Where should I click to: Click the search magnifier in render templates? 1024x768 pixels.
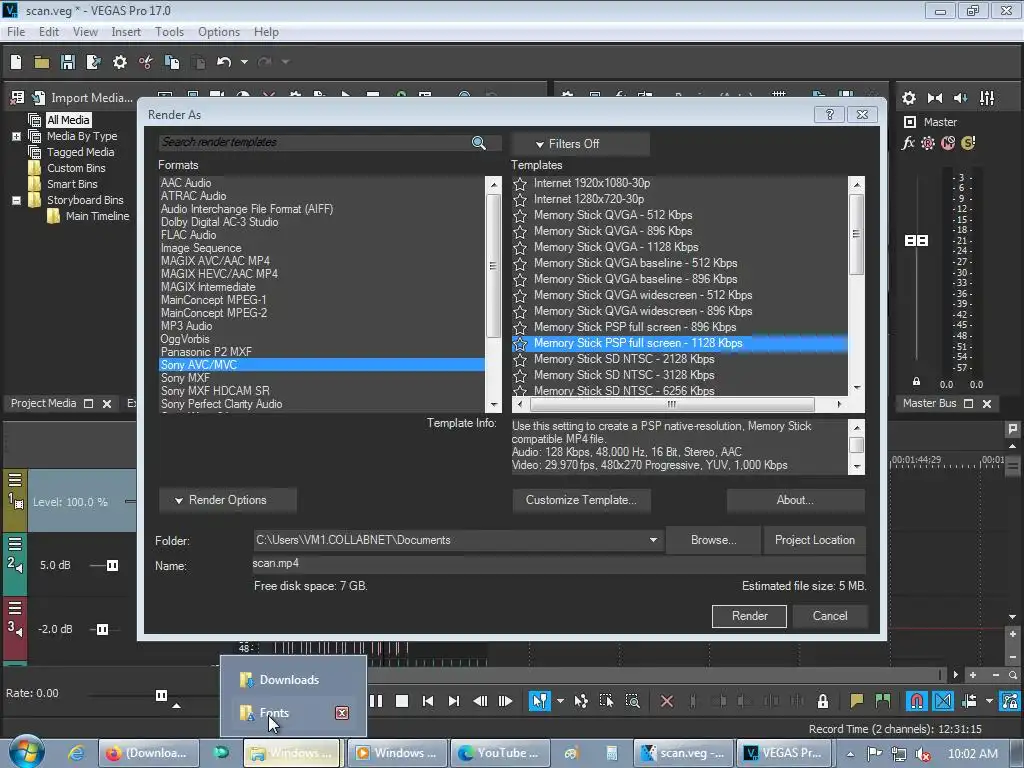479,143
